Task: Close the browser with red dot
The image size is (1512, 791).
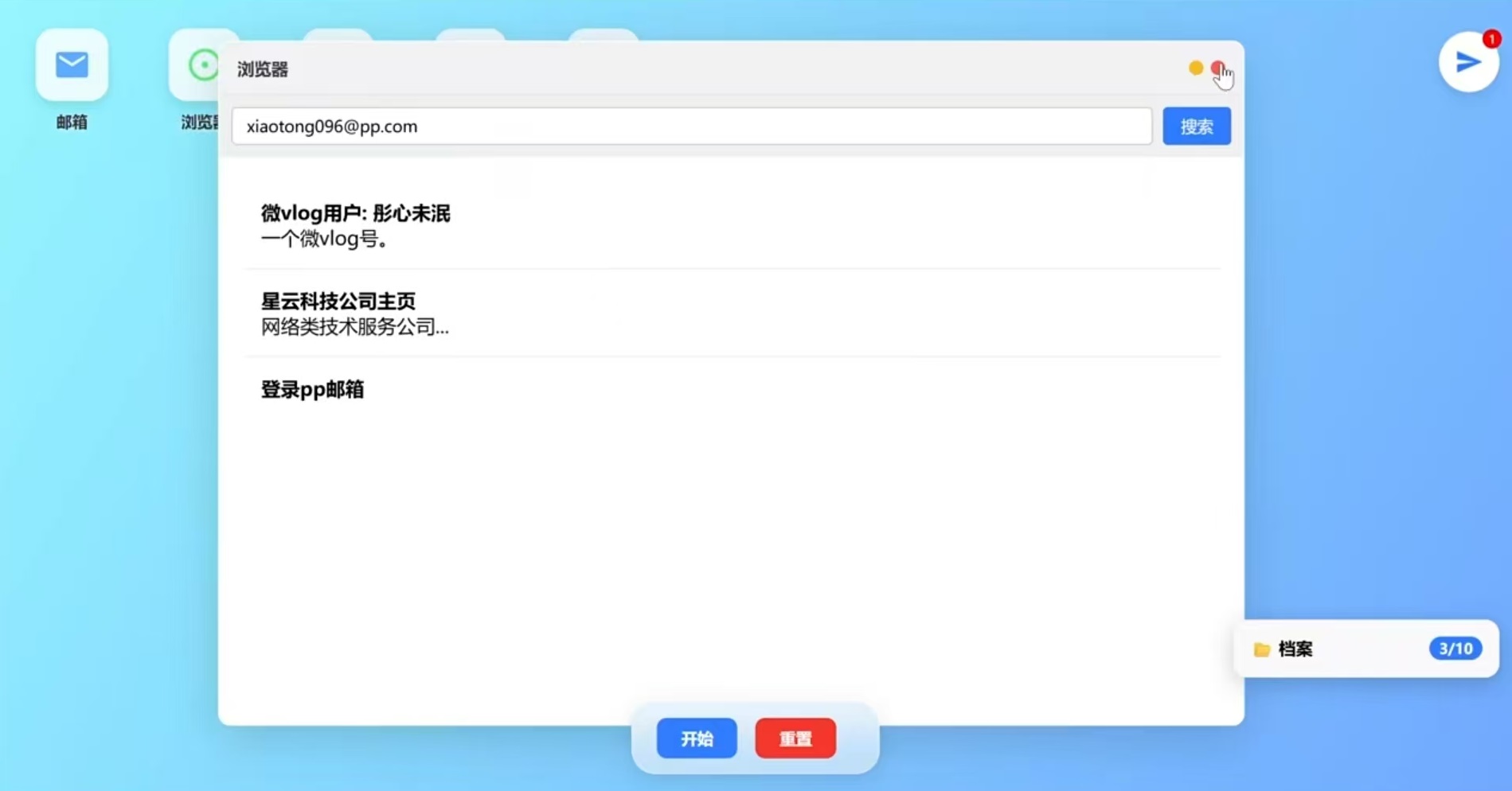Action: click(1217, 68)
